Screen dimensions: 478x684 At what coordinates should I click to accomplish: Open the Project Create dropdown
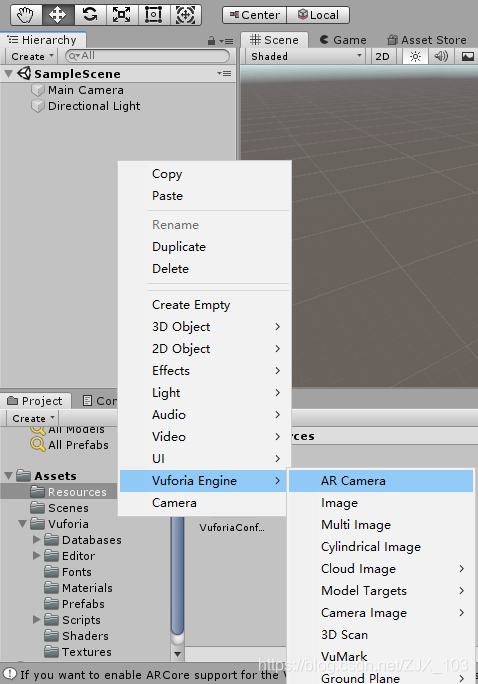tap(33, 418)
